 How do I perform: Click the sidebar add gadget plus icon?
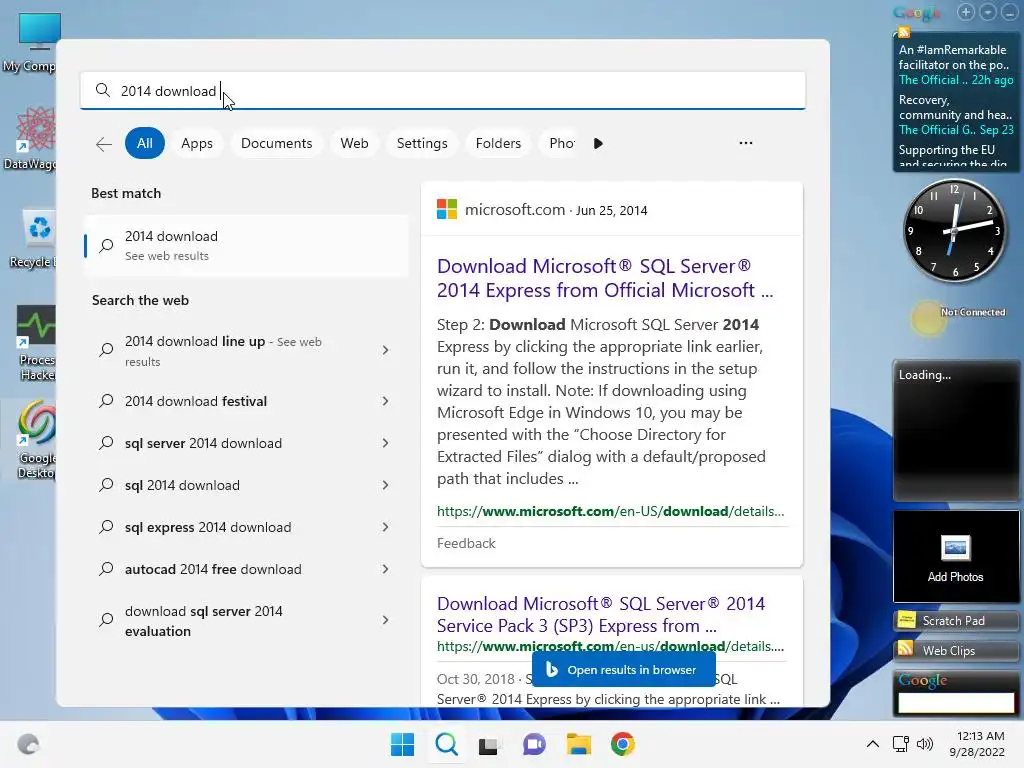point(965,12)
